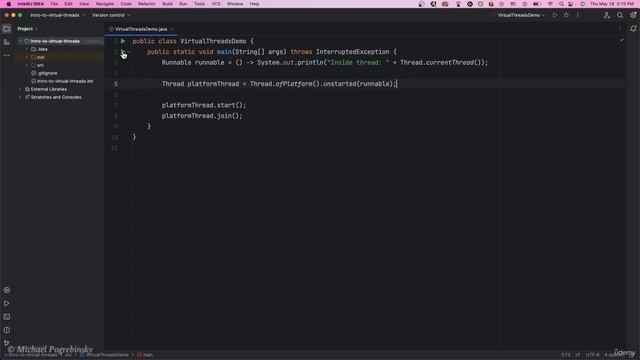Run class VirtualThreadsDemo from gutter arrow
640x360 pixels.
pos(123,41)
